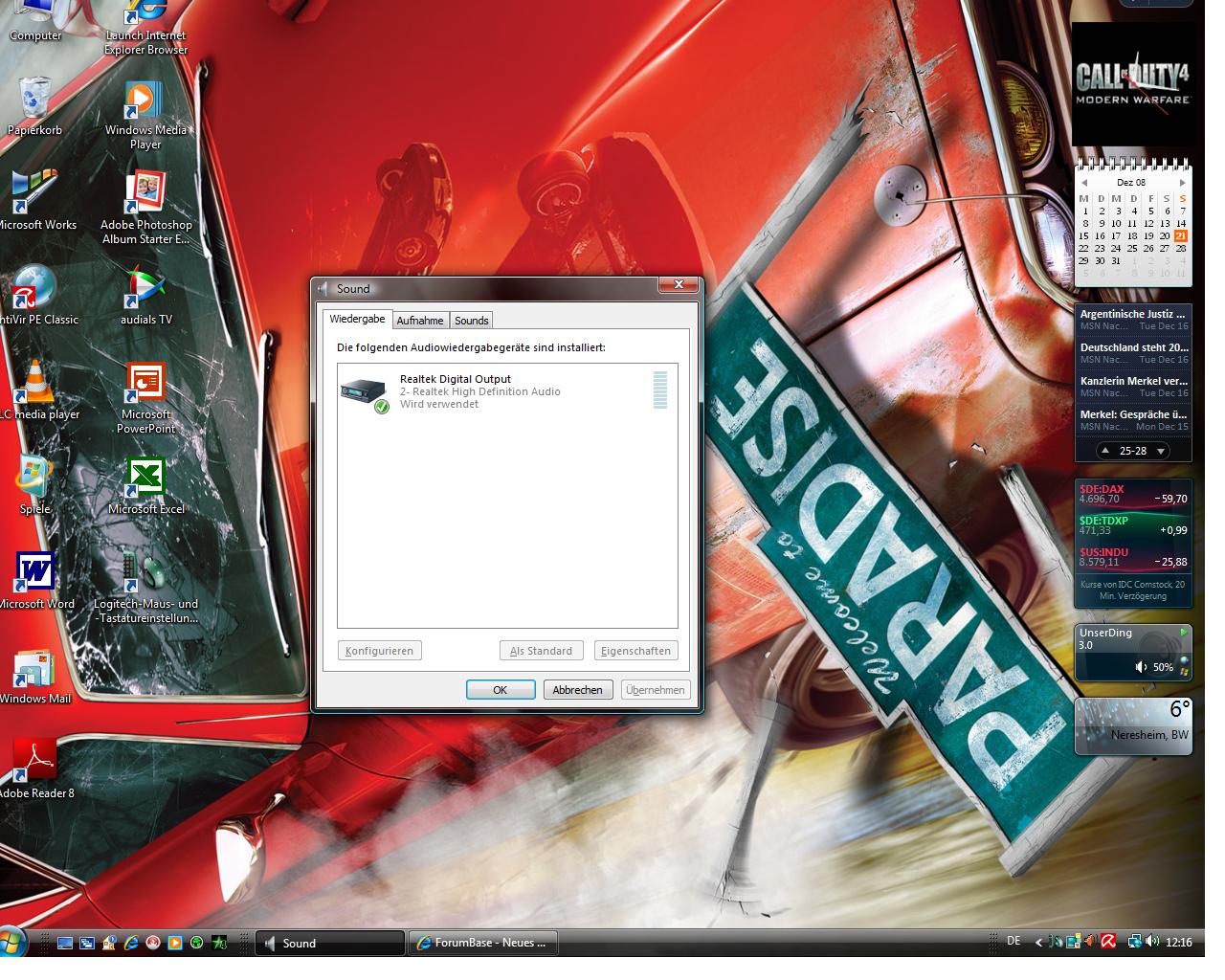Click Realtek device volume level meter
Viewport: 1225px width, 980px height.
point(660,390)
